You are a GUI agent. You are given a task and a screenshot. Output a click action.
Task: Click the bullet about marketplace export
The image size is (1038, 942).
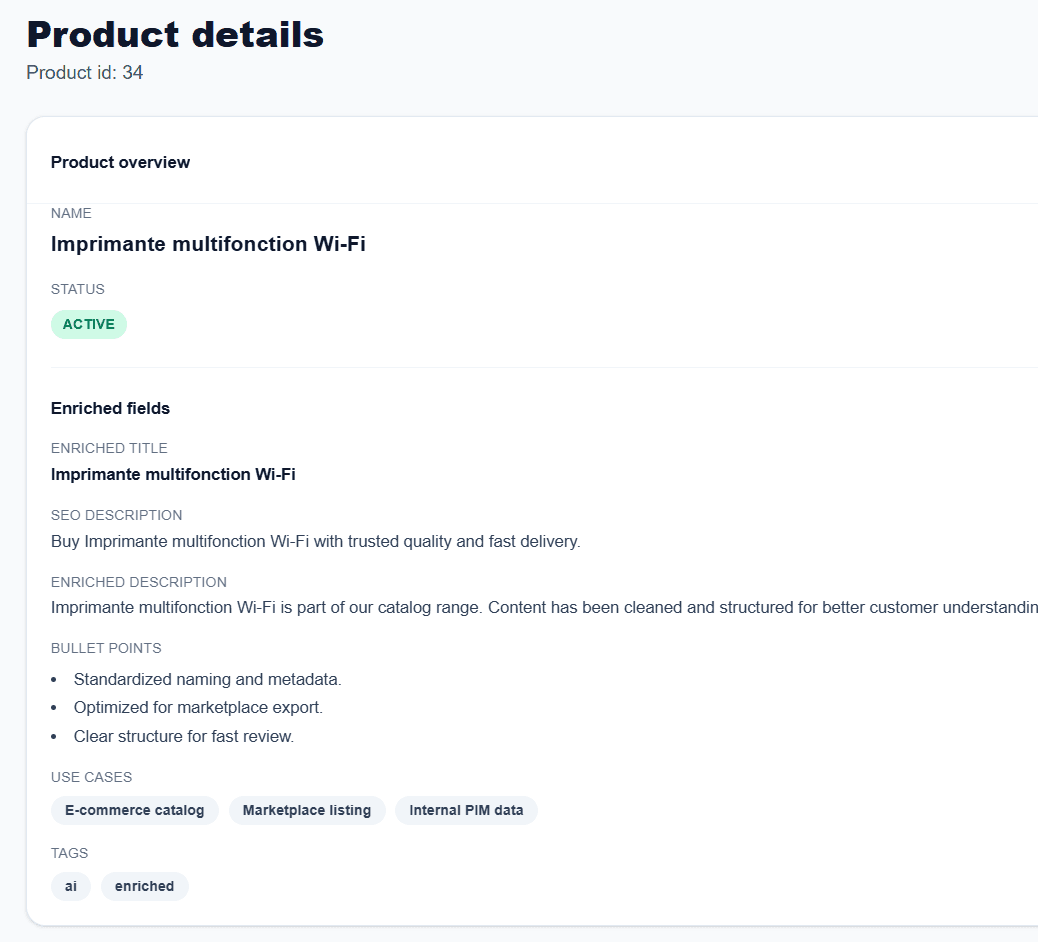(198, 707)
